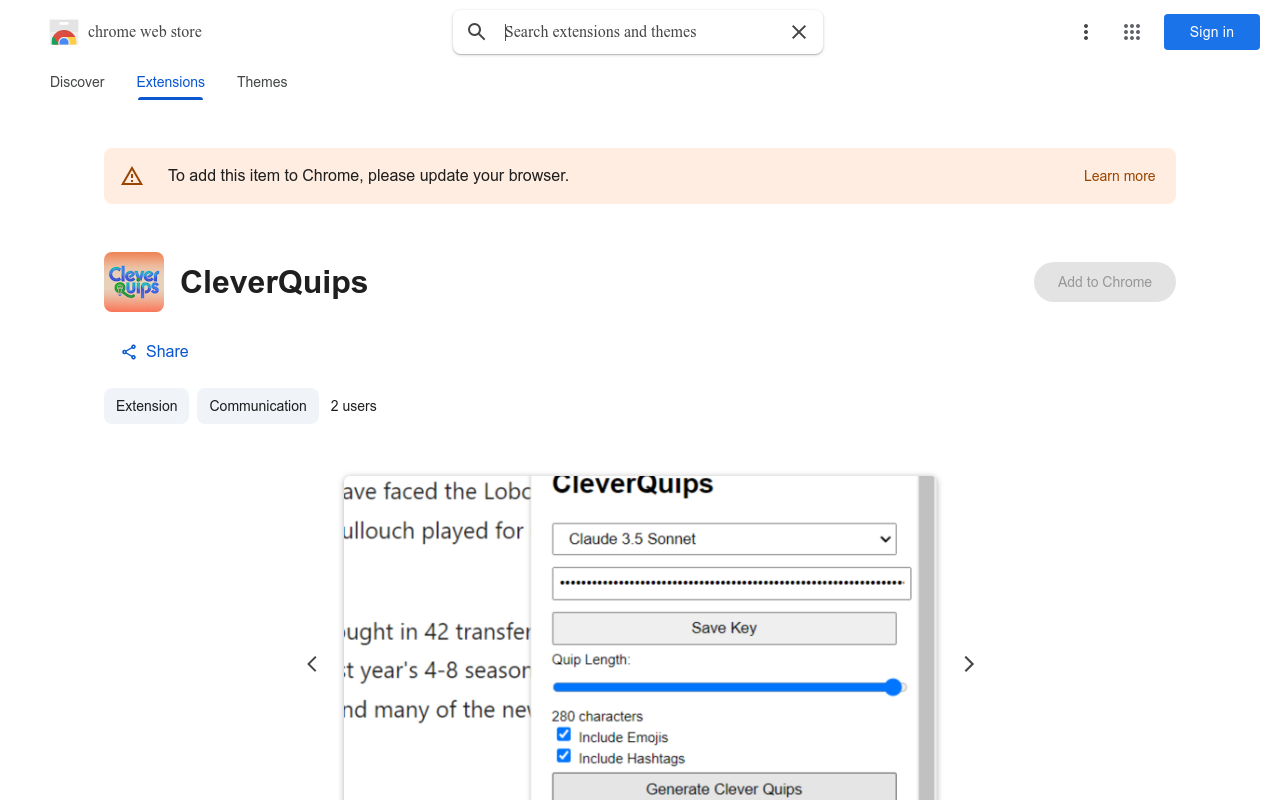Click the disabled Add to Chrome button
The image size is (1280, 800).
pos(1105,282)
